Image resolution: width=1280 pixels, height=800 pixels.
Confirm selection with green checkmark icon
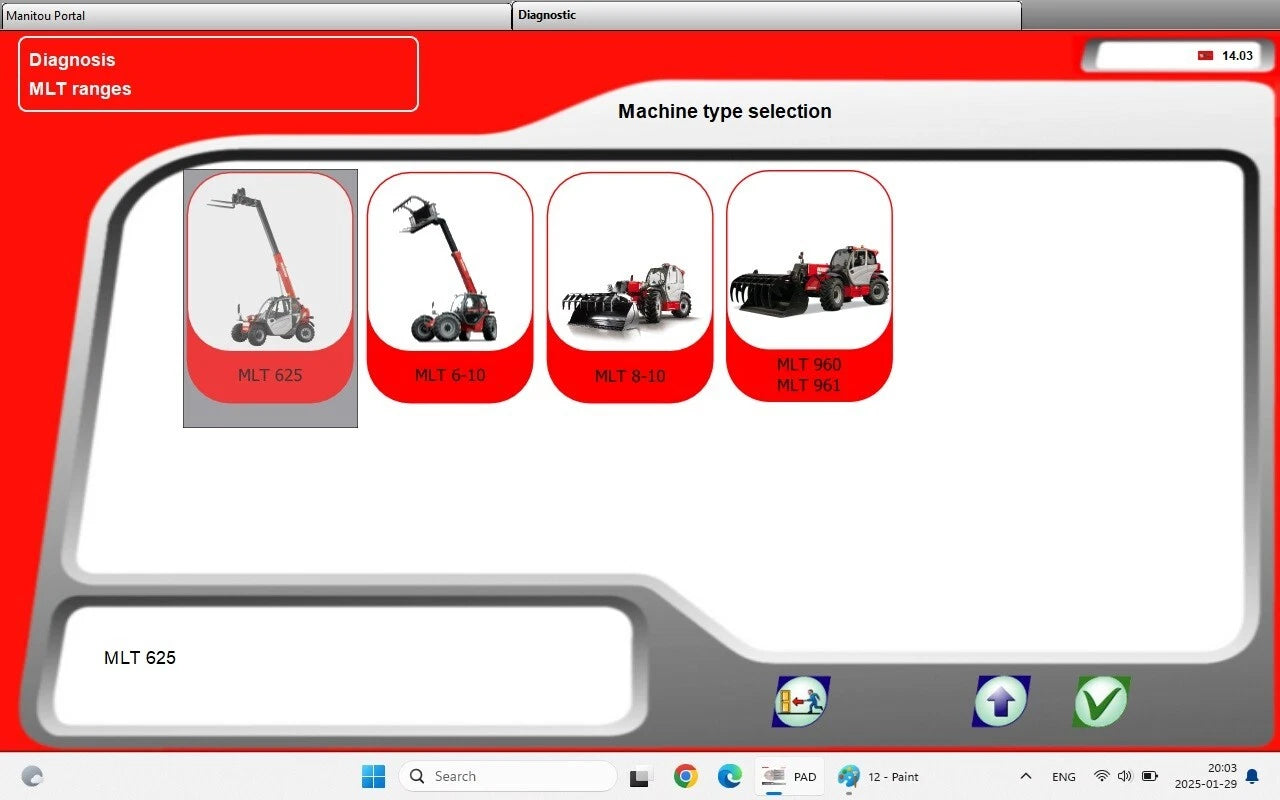pos(1101,702)
